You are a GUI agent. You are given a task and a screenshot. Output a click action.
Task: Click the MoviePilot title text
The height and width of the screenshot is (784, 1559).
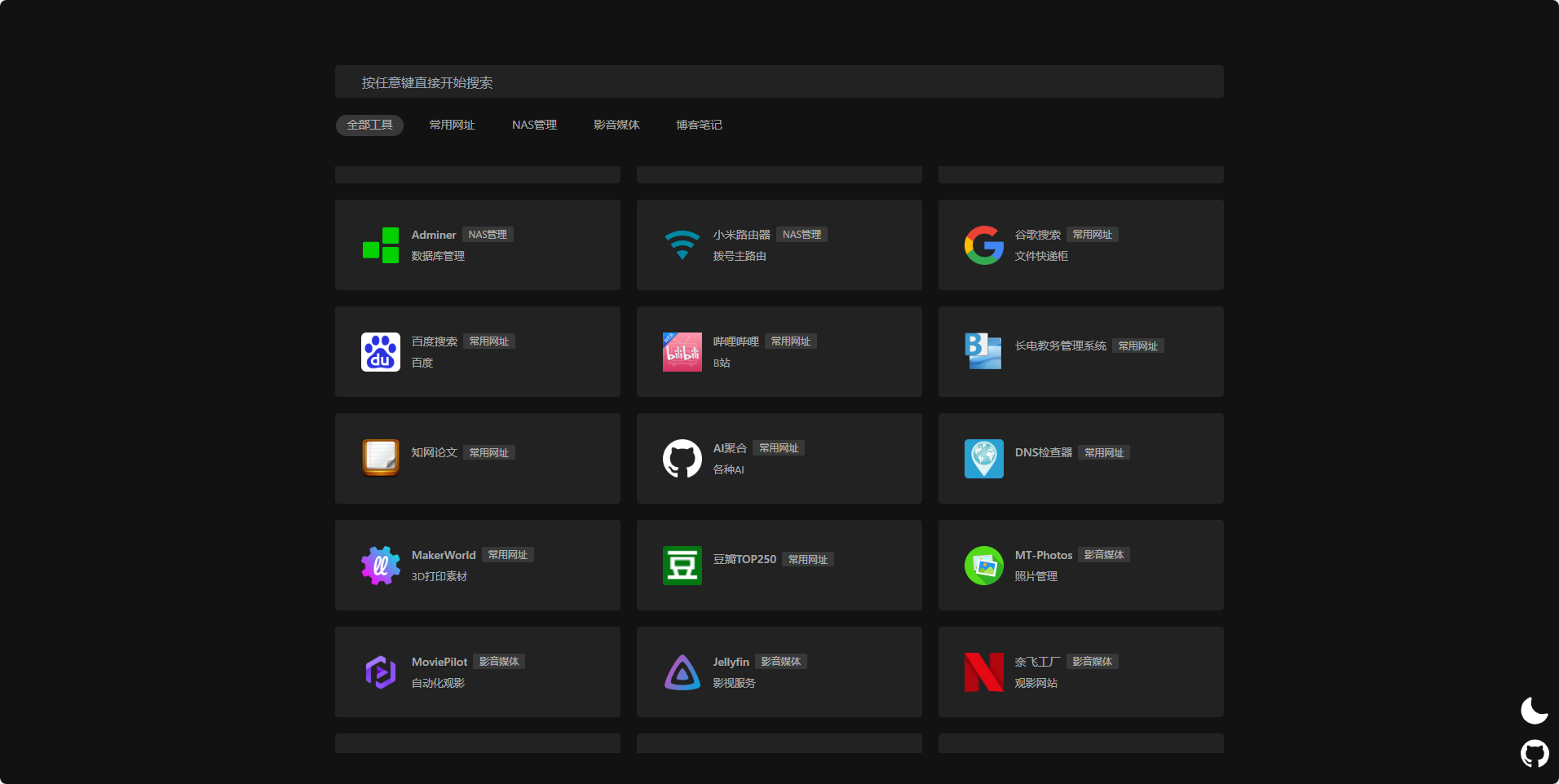439,662
